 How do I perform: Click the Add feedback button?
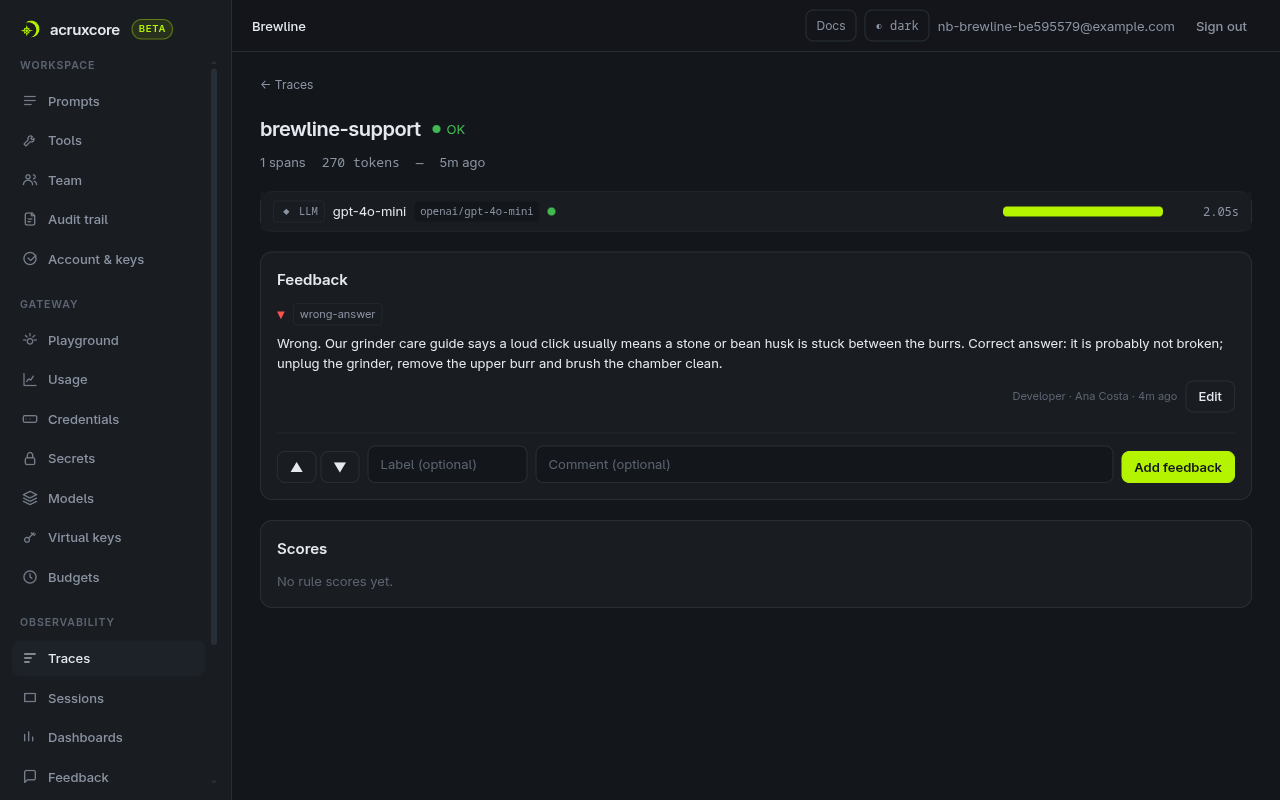click(1178, 467)
